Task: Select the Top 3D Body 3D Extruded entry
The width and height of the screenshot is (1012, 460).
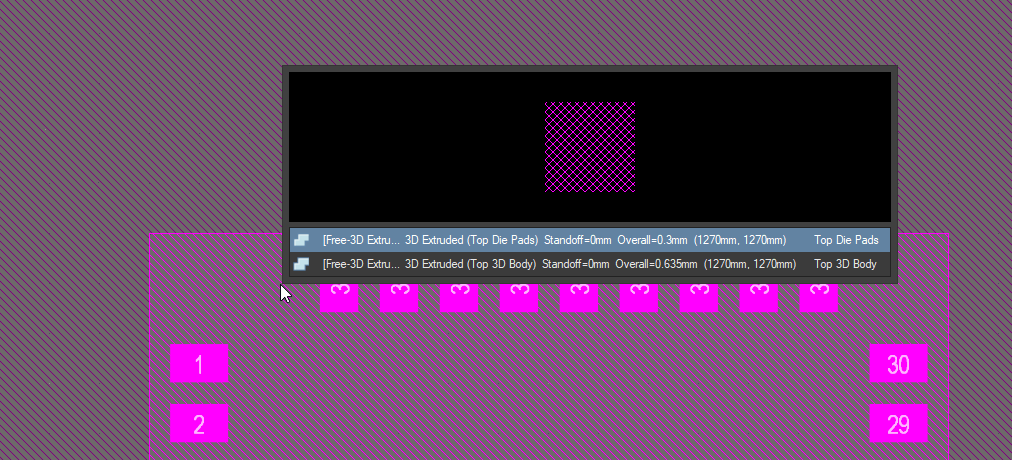Action: click(470, 264)
